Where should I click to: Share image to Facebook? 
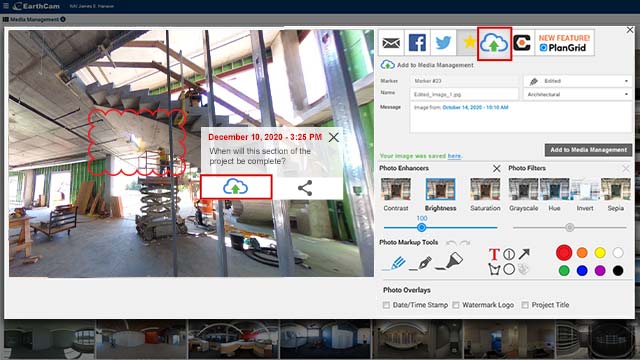coord(417,42)
